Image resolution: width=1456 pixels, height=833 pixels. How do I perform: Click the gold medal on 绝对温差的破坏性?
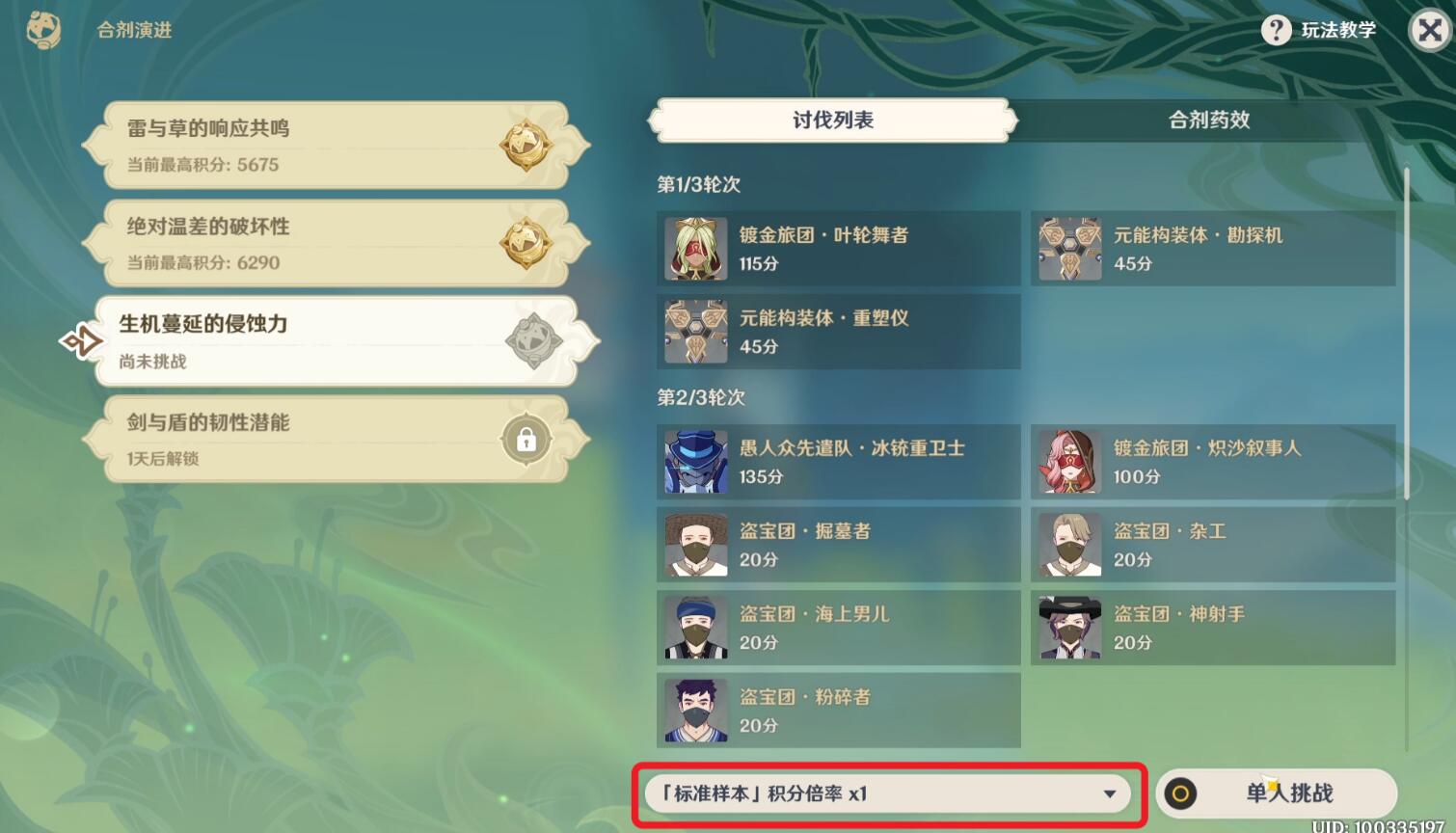click(x=526, y=243)
